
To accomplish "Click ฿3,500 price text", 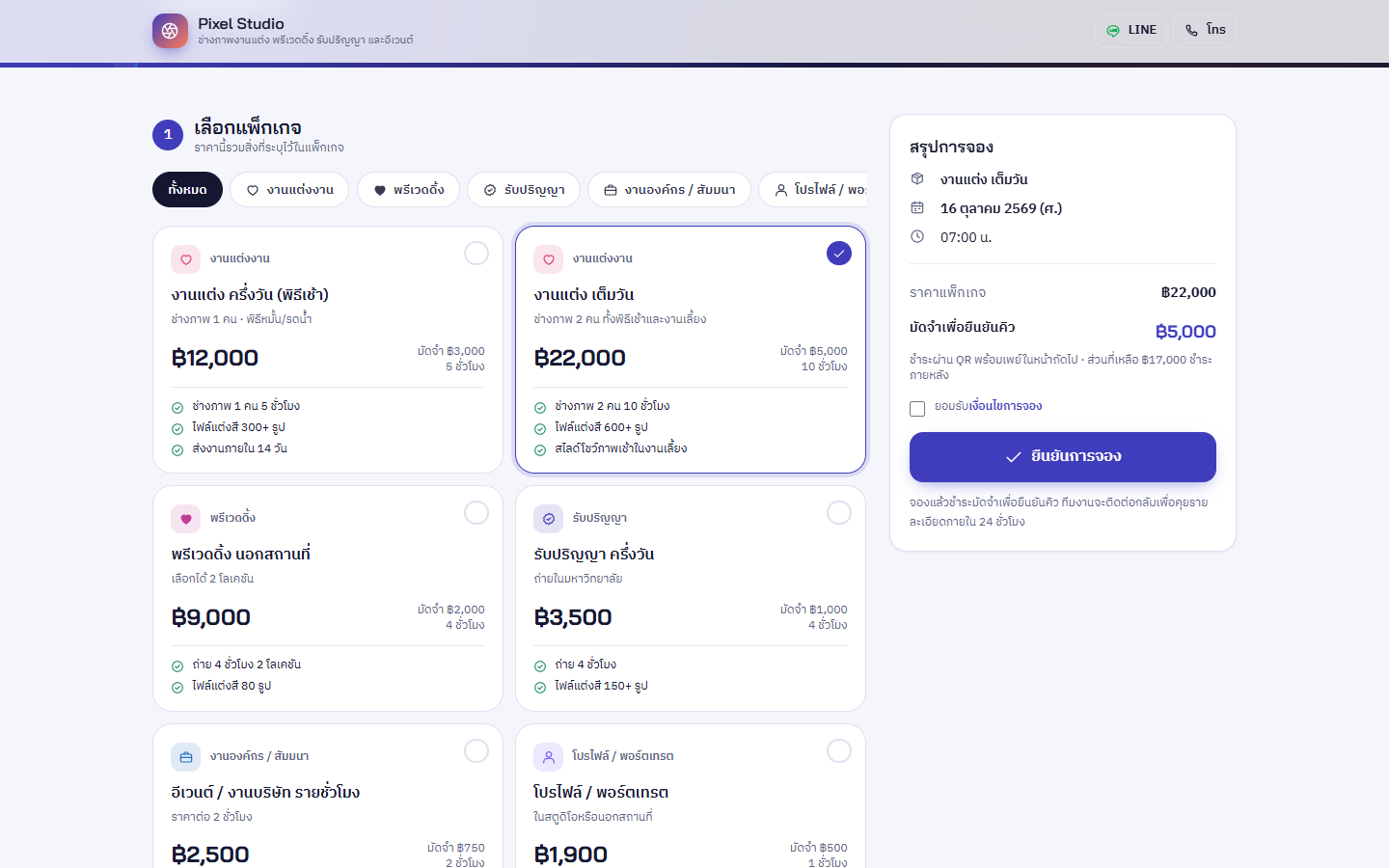I will coord(573,617).
